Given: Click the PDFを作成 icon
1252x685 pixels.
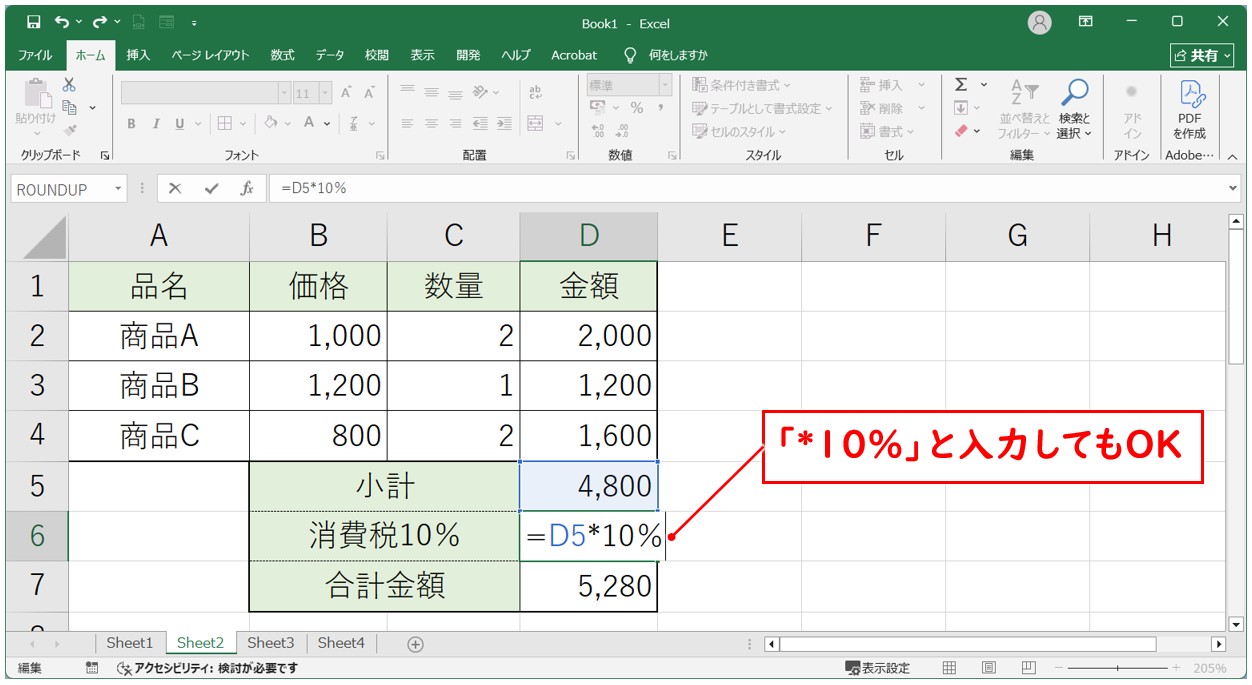Looking at the screenshot, I should pos(1191,108).
